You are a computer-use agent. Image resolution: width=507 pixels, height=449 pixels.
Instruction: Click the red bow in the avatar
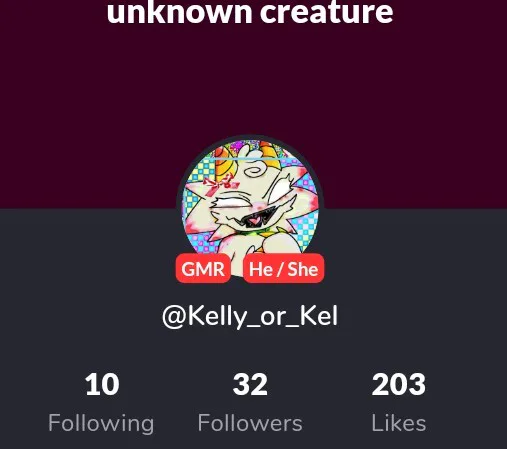pos(220,184)
